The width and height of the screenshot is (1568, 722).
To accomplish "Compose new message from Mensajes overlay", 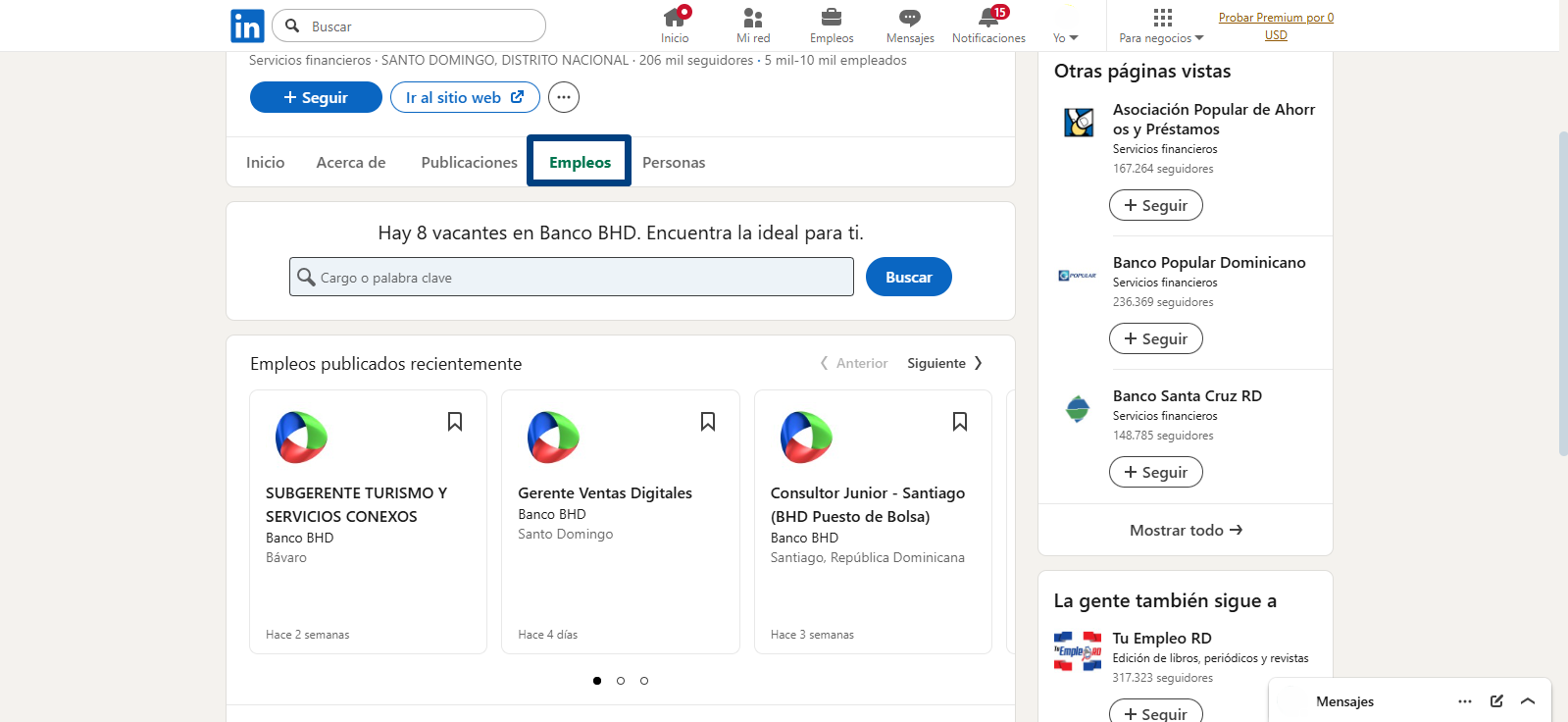I will point(1496,701).
